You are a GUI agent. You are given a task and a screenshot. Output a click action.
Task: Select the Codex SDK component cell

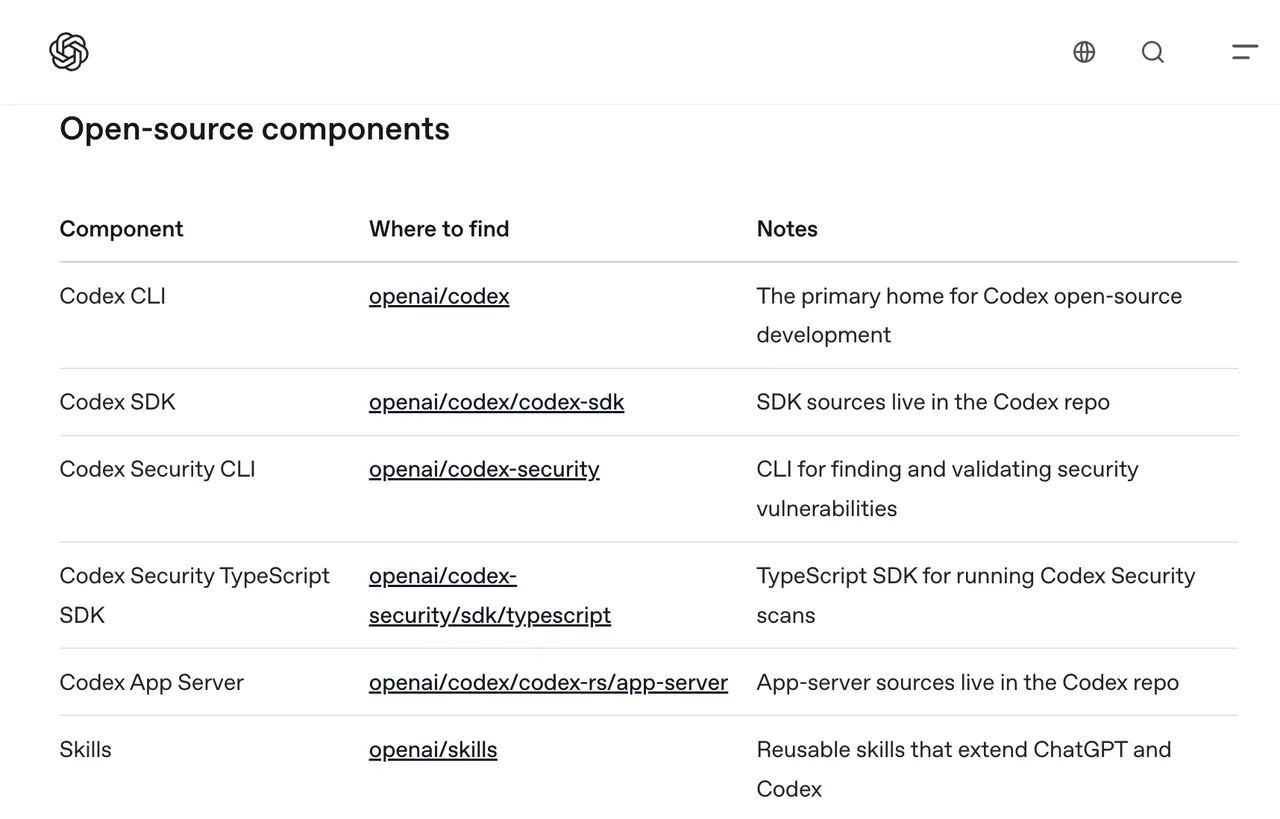pyautogui.click(x=118, y=402)
